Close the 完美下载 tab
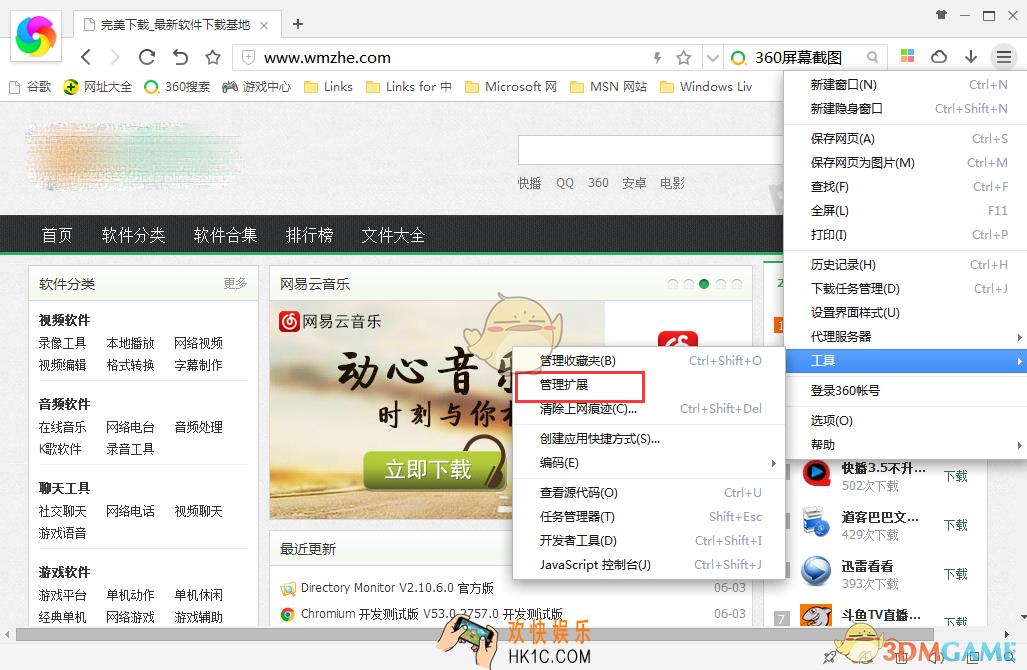1027x670 pixels. 264,26
